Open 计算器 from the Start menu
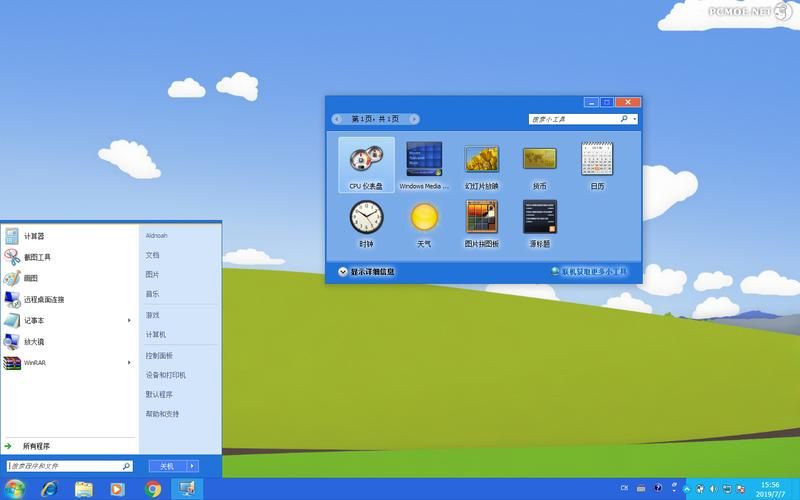 (x=68, y=236)
